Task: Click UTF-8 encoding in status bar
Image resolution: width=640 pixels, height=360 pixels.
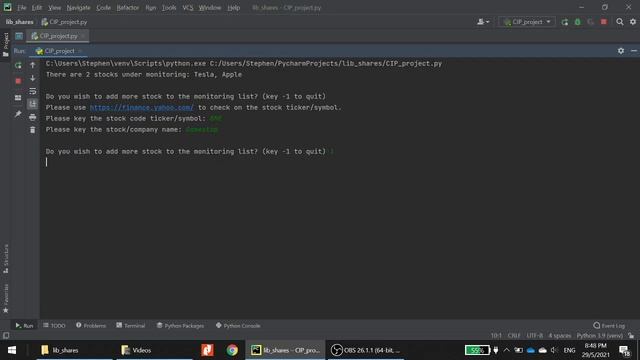Action: pyautogui.click(x=535, y=336)
